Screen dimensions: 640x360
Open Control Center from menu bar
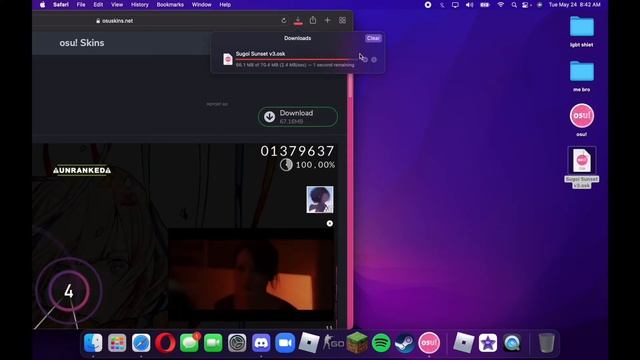tap(526, 5)
